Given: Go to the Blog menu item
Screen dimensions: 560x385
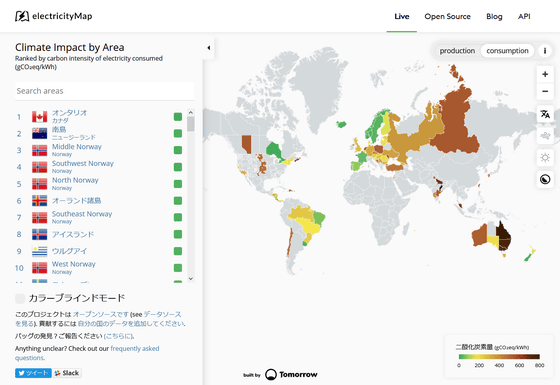Looking at the screenshot, I should point(494,16).
